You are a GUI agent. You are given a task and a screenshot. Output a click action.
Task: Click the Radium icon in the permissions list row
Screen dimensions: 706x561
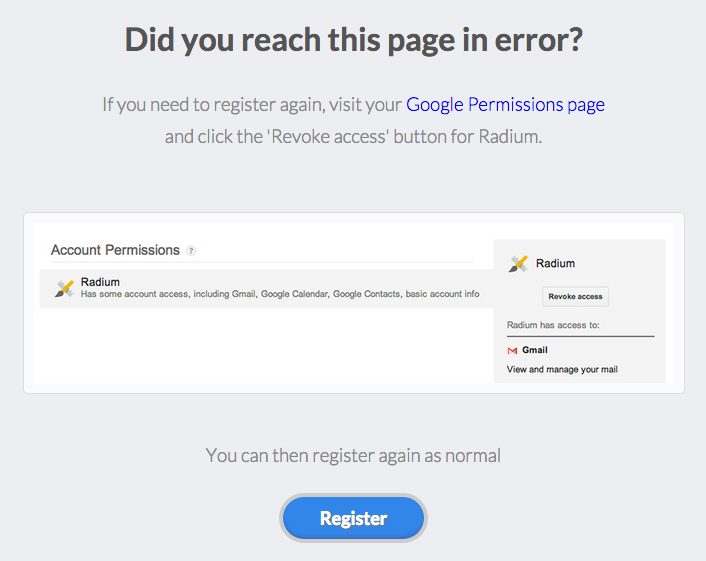tap(64, 288)
